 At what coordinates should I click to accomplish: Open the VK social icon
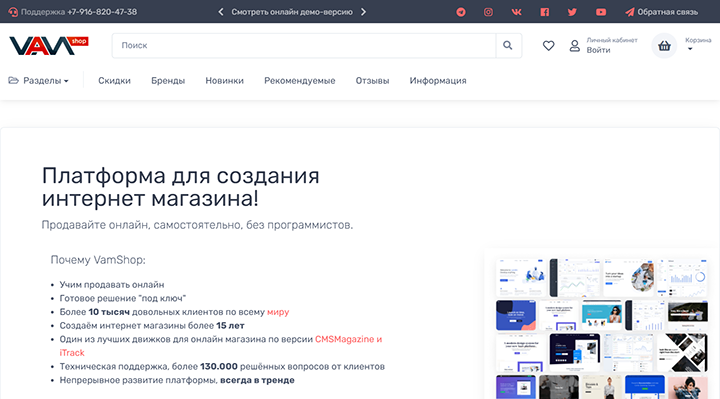click(516, 12)
